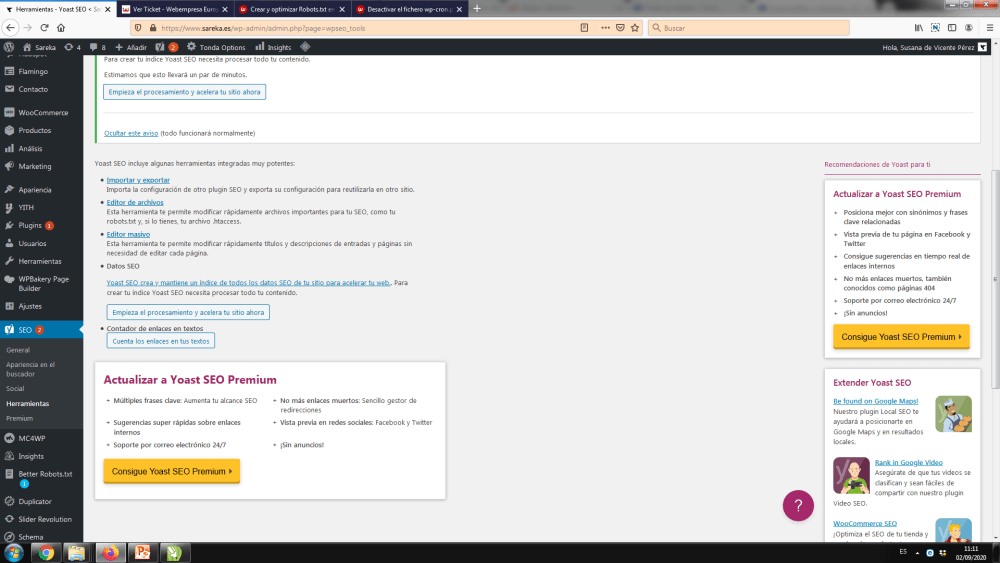Close the Herramientas Yoast SEO tab
This screenshot has height=563, width=1000.
pos(107,10)
